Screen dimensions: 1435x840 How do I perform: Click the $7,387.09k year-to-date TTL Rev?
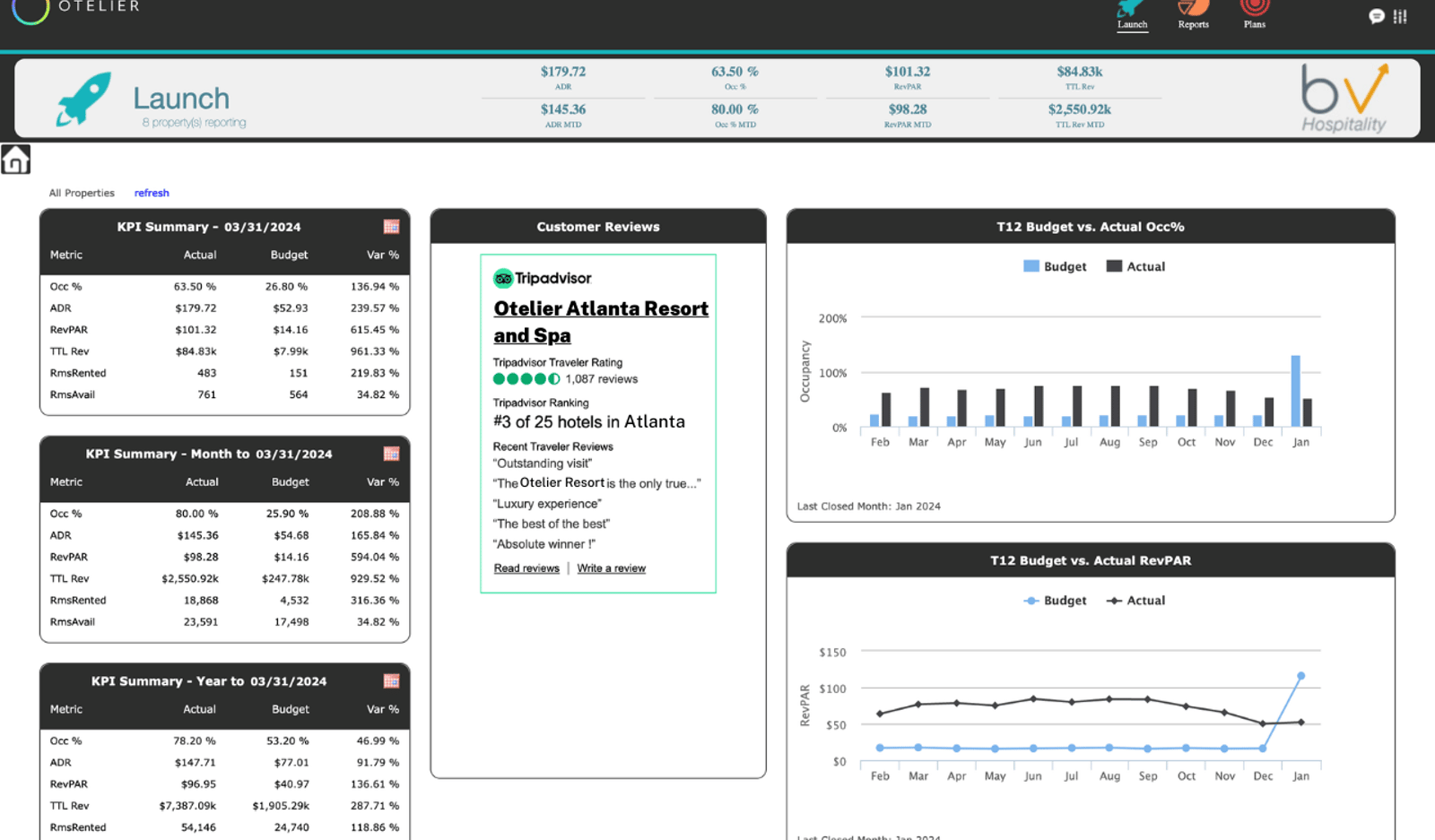point(187,806)
